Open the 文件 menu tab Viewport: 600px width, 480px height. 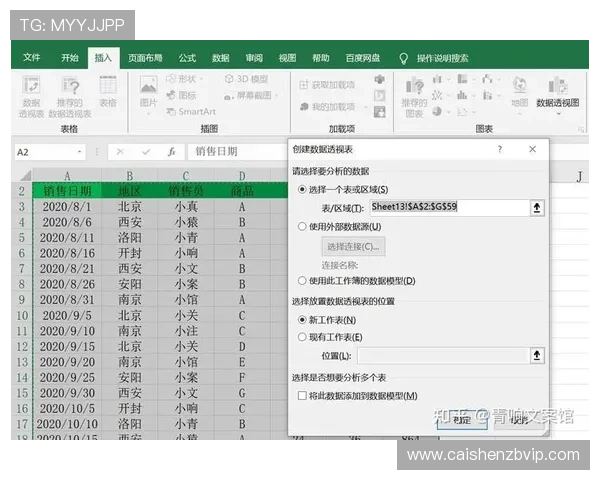coord(31,58)
